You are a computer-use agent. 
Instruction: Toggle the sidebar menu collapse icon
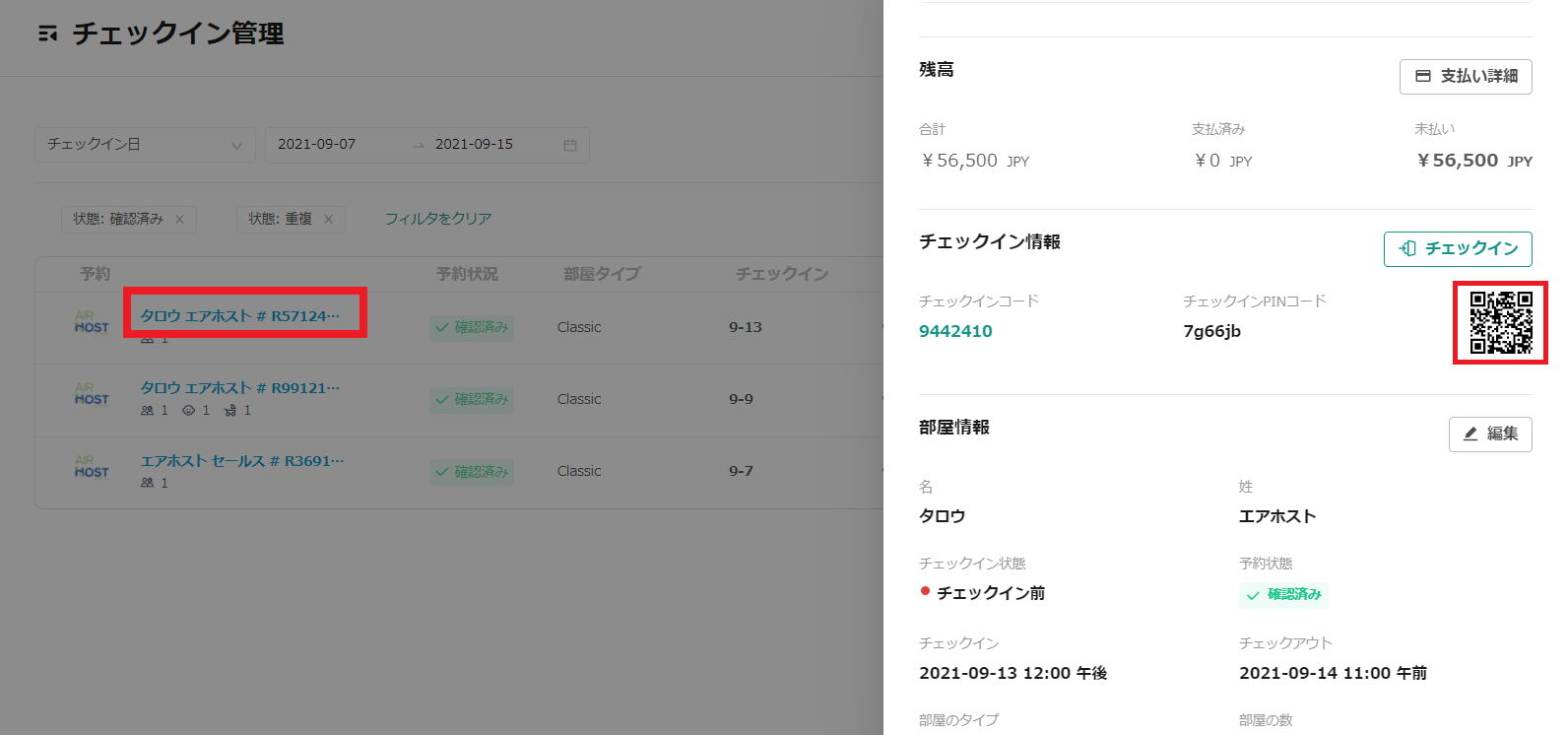(47, 34)
